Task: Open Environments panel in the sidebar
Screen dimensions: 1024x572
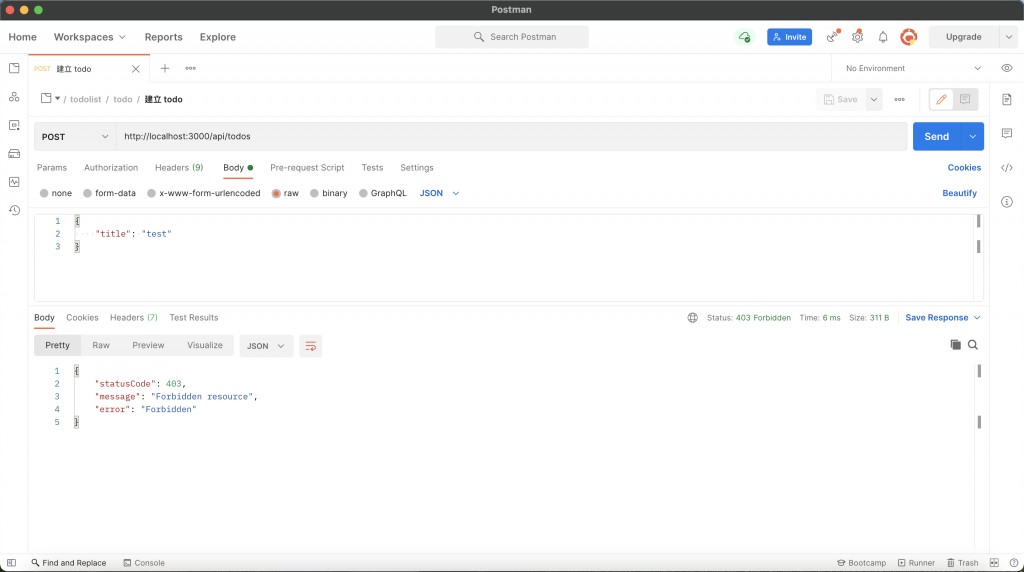Action: click(x=14, y=125)
